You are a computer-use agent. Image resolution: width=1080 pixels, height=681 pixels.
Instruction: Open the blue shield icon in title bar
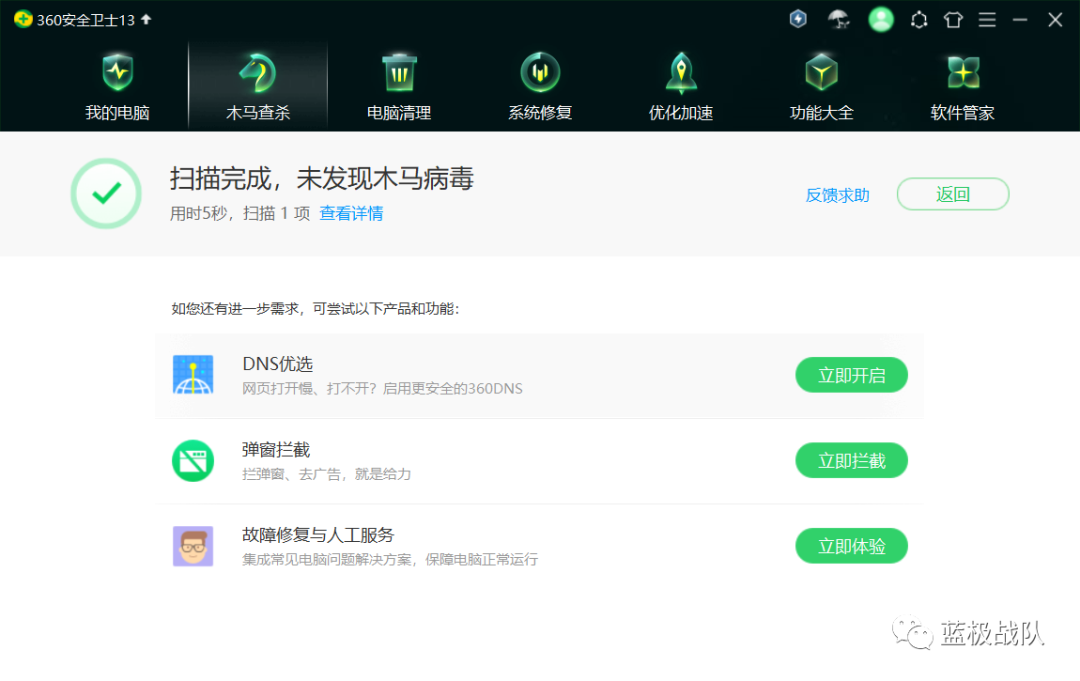(798, 19)
